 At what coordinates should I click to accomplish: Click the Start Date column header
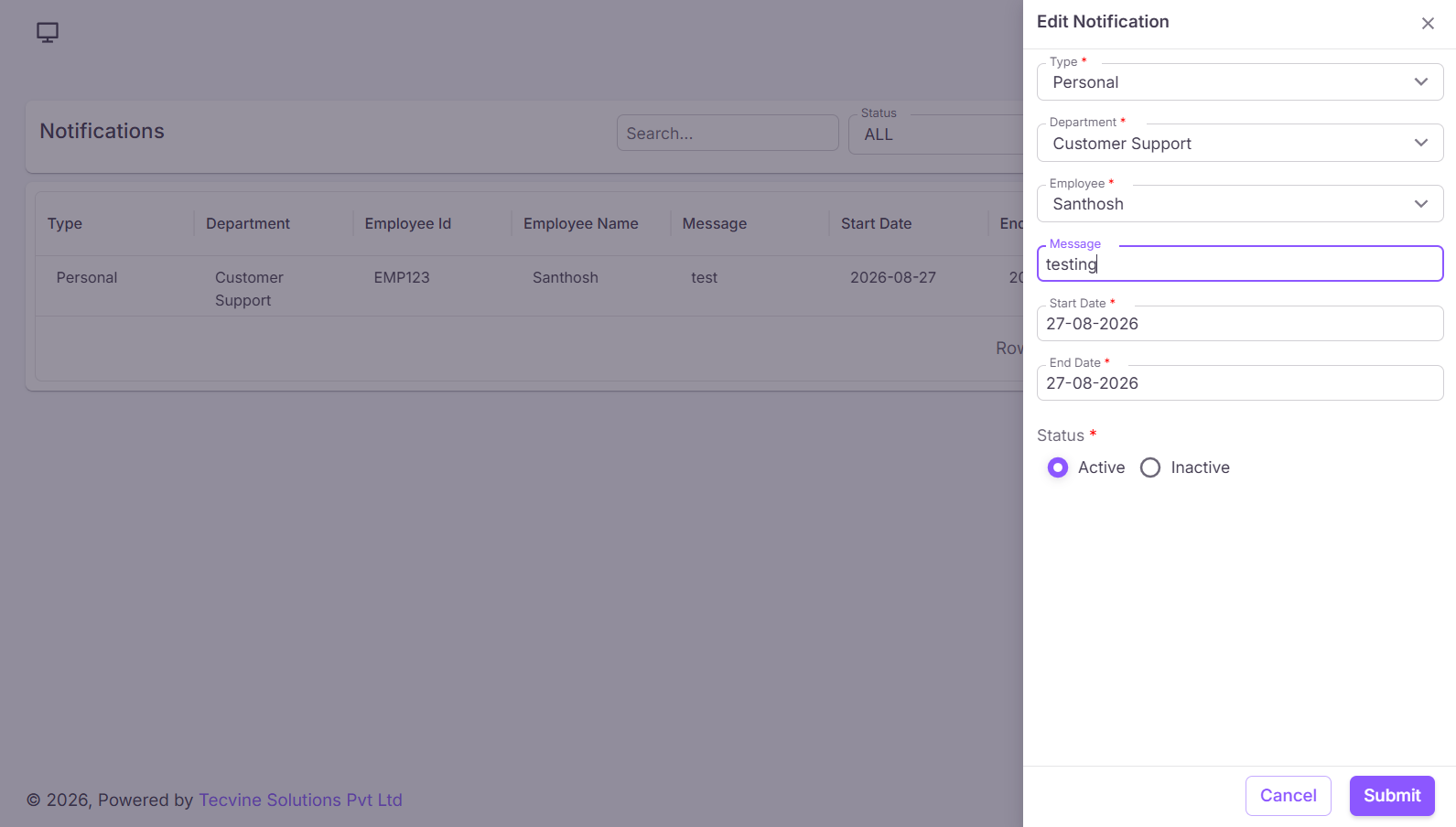[876, 224]
